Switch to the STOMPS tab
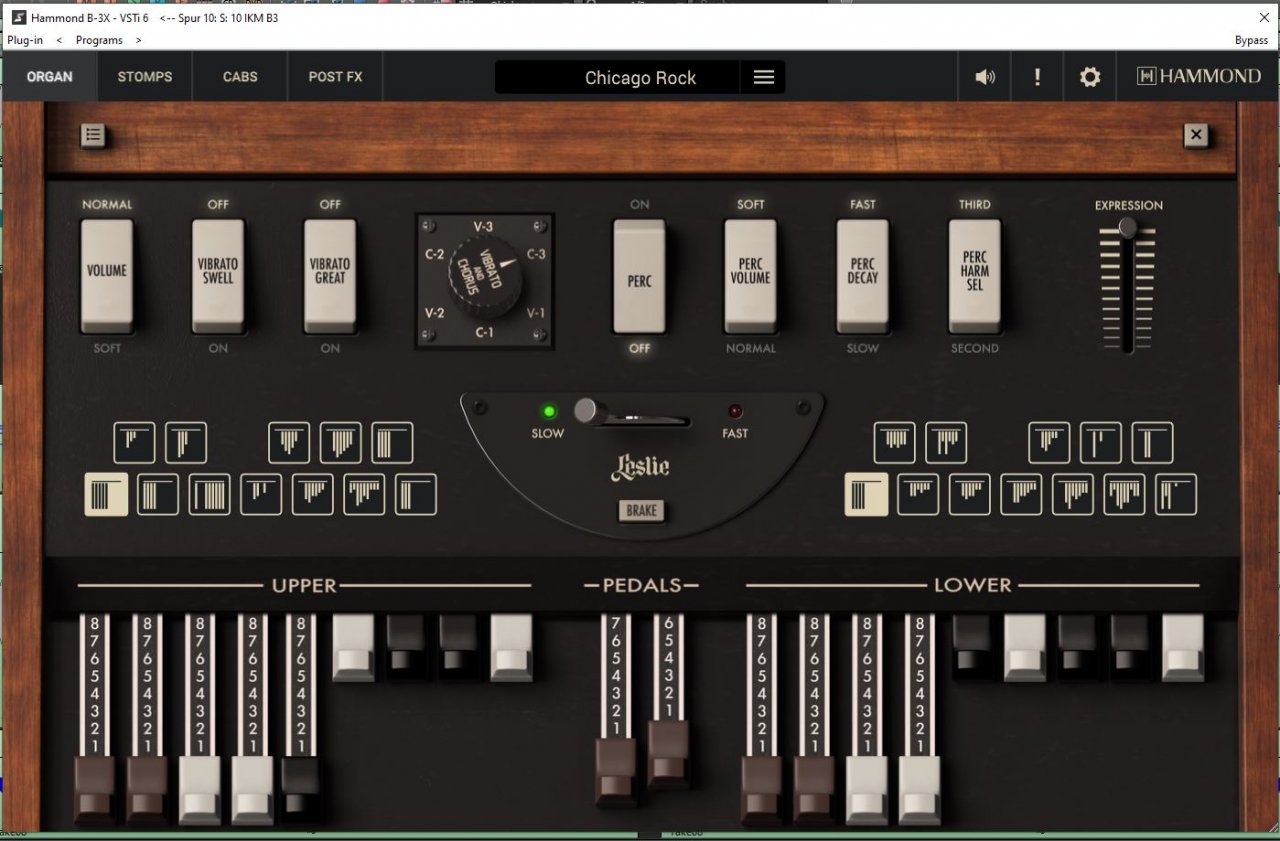 145,77
